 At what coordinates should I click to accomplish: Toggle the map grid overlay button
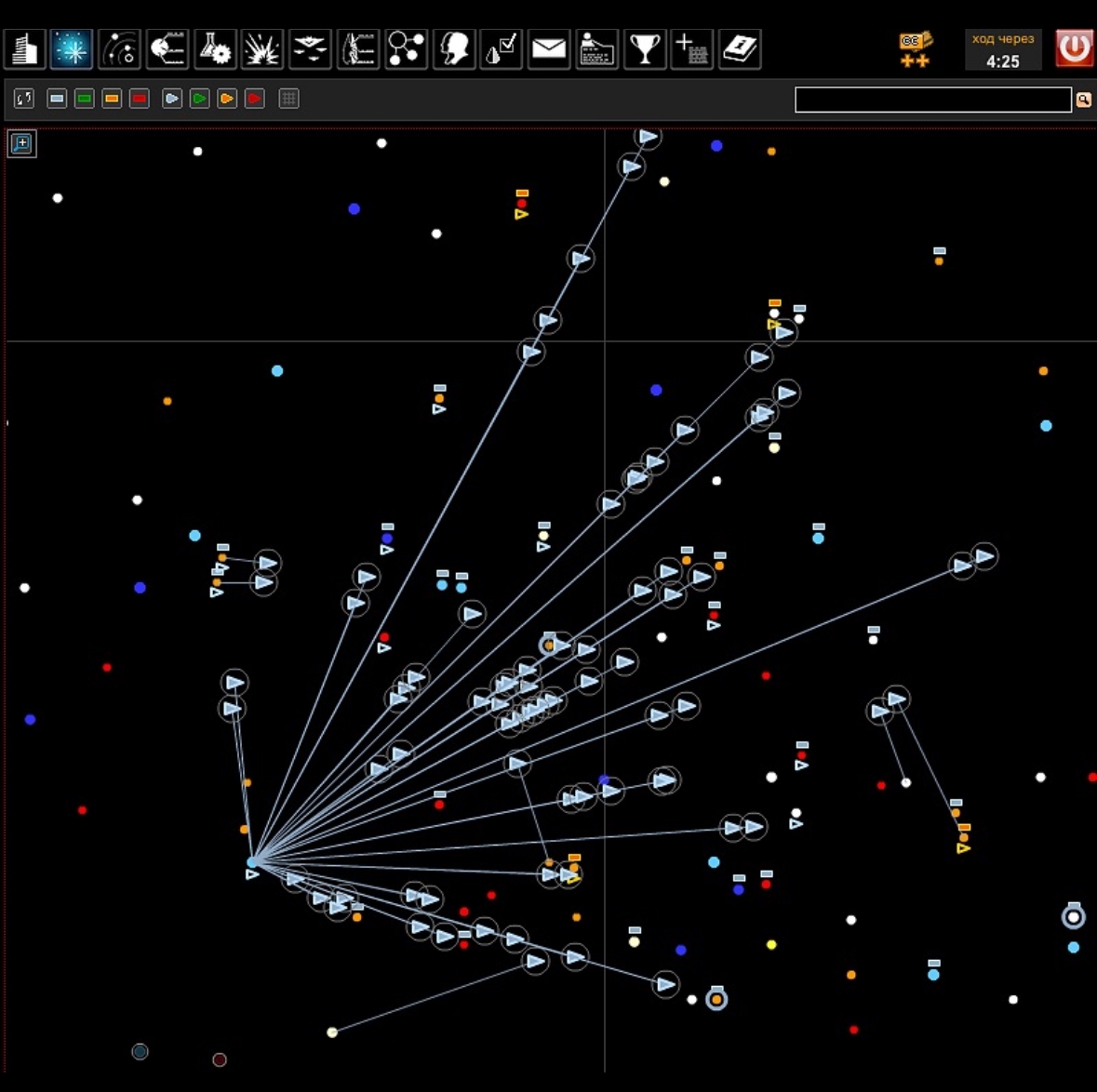[x=289, y=99]
